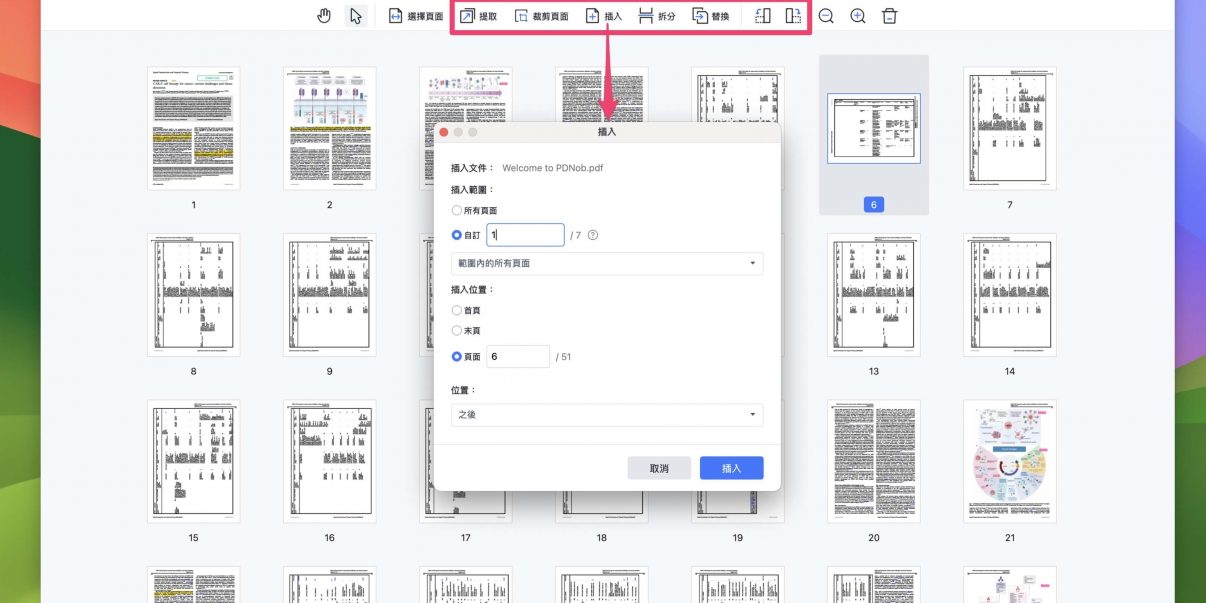Image resolution: width=1206 pixels, height=603 pixels.
Task: Confirm with the blue 插入 button
Action: coord(731,468)
